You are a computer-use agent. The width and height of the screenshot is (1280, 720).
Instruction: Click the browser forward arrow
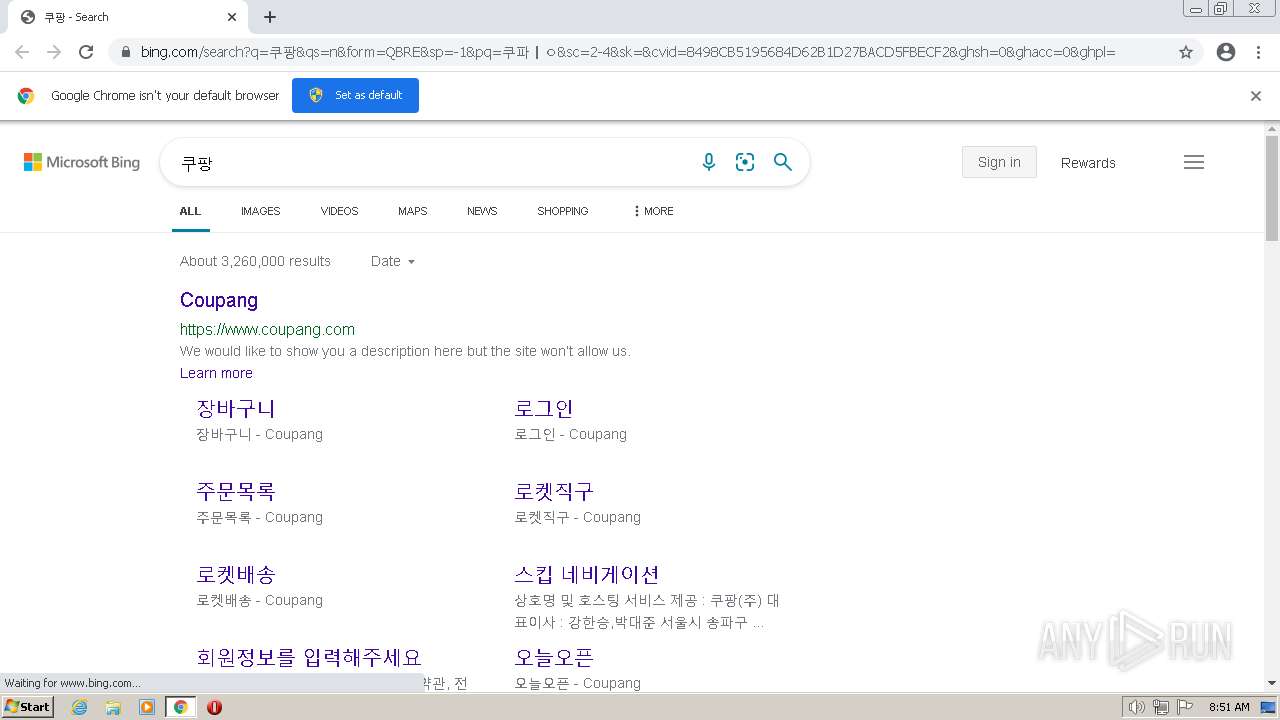tap(54, 52)
